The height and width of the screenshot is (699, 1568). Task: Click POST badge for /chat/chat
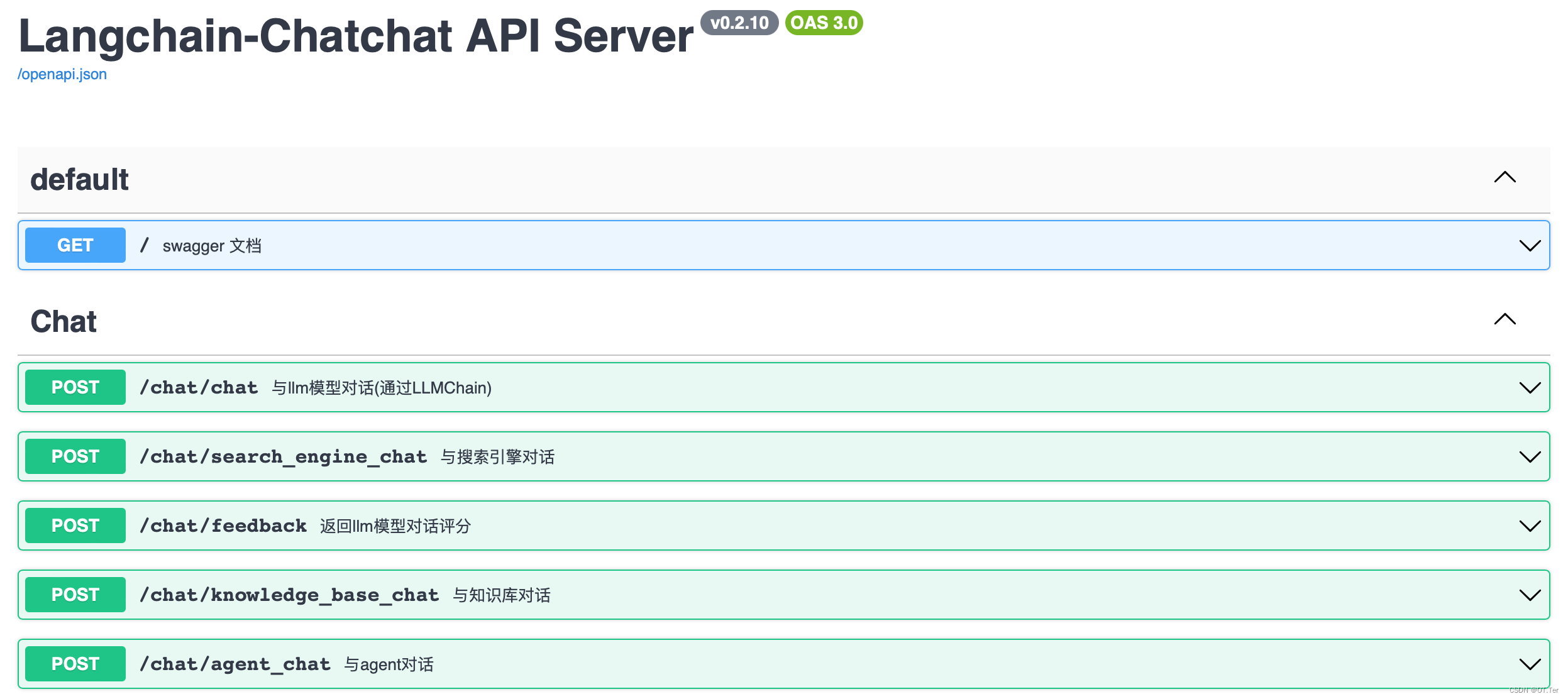click(x=75, y=387)
